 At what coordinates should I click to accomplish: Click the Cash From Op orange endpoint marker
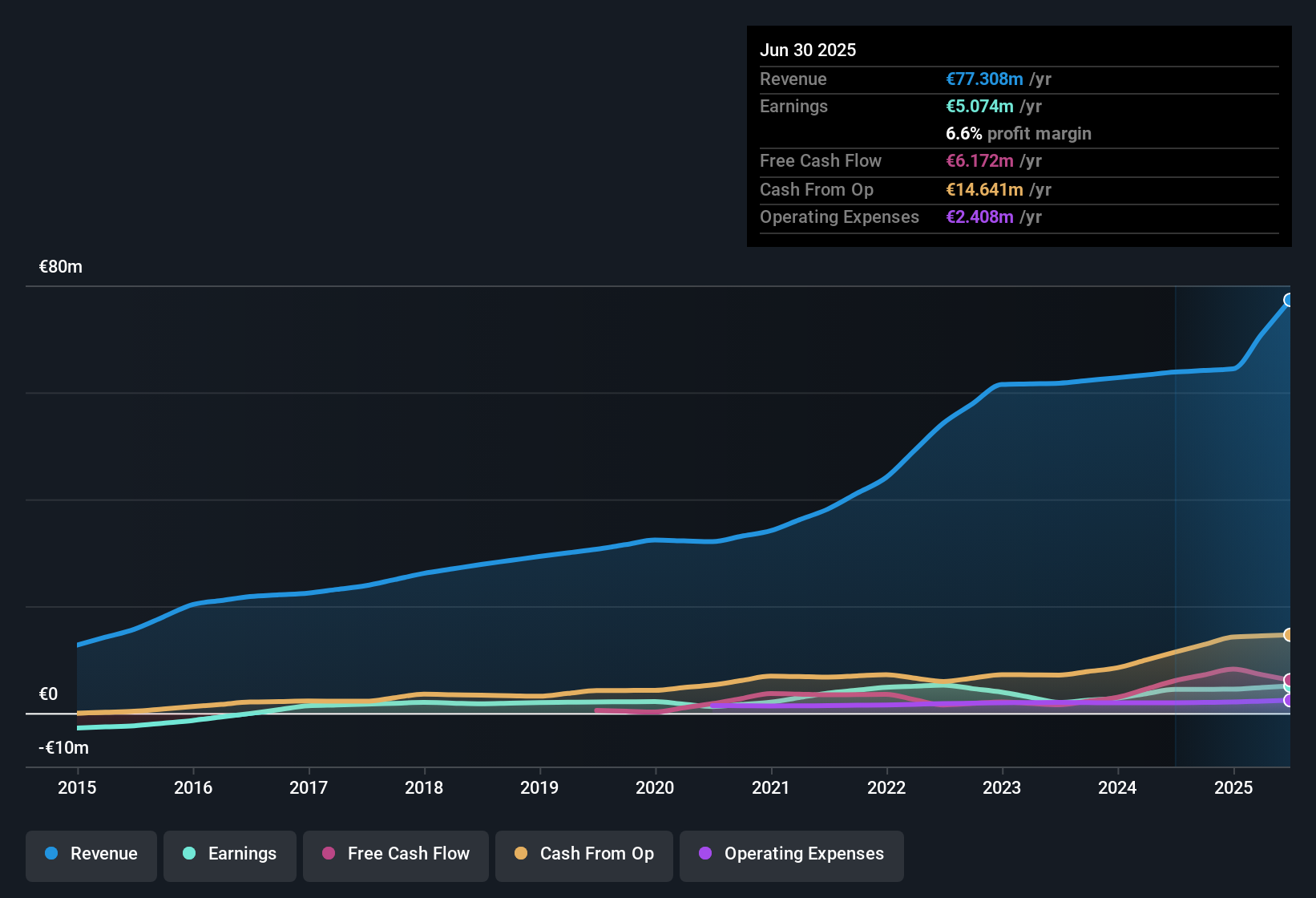1289,634
